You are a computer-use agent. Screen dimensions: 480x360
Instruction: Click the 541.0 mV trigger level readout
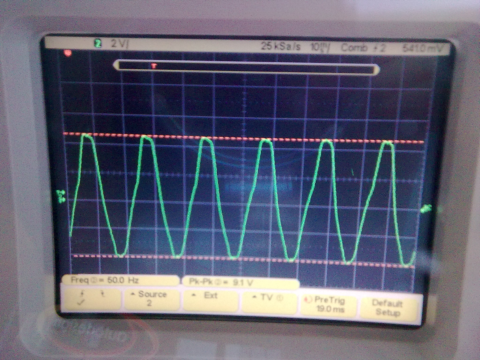pyautogui.click(x=423, y=49)
